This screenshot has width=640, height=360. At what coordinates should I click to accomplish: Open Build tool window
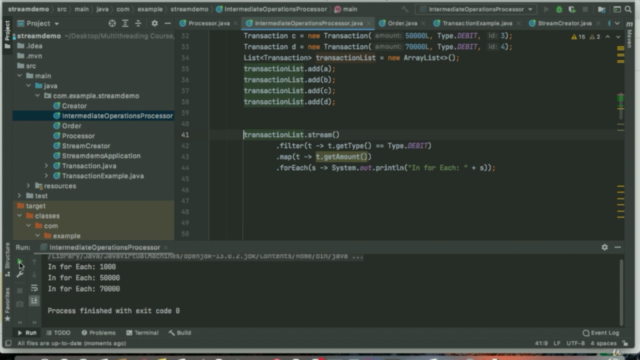click(x=180, y=333)
